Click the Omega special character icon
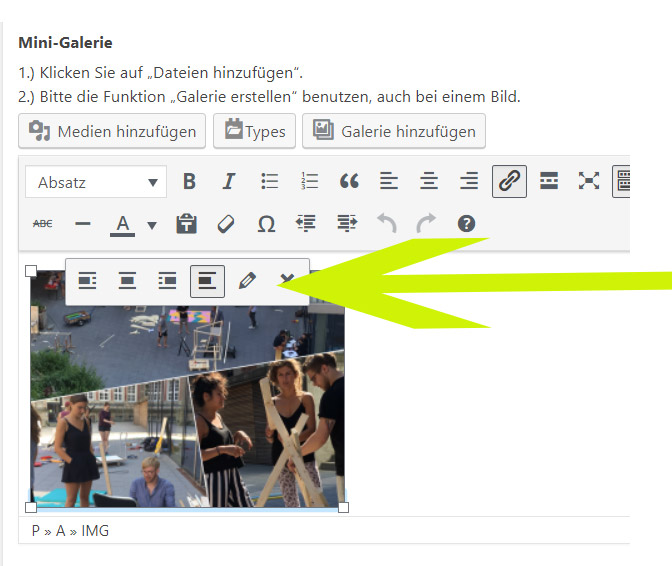This screenshot has width=672, height=566. [266, 224]
